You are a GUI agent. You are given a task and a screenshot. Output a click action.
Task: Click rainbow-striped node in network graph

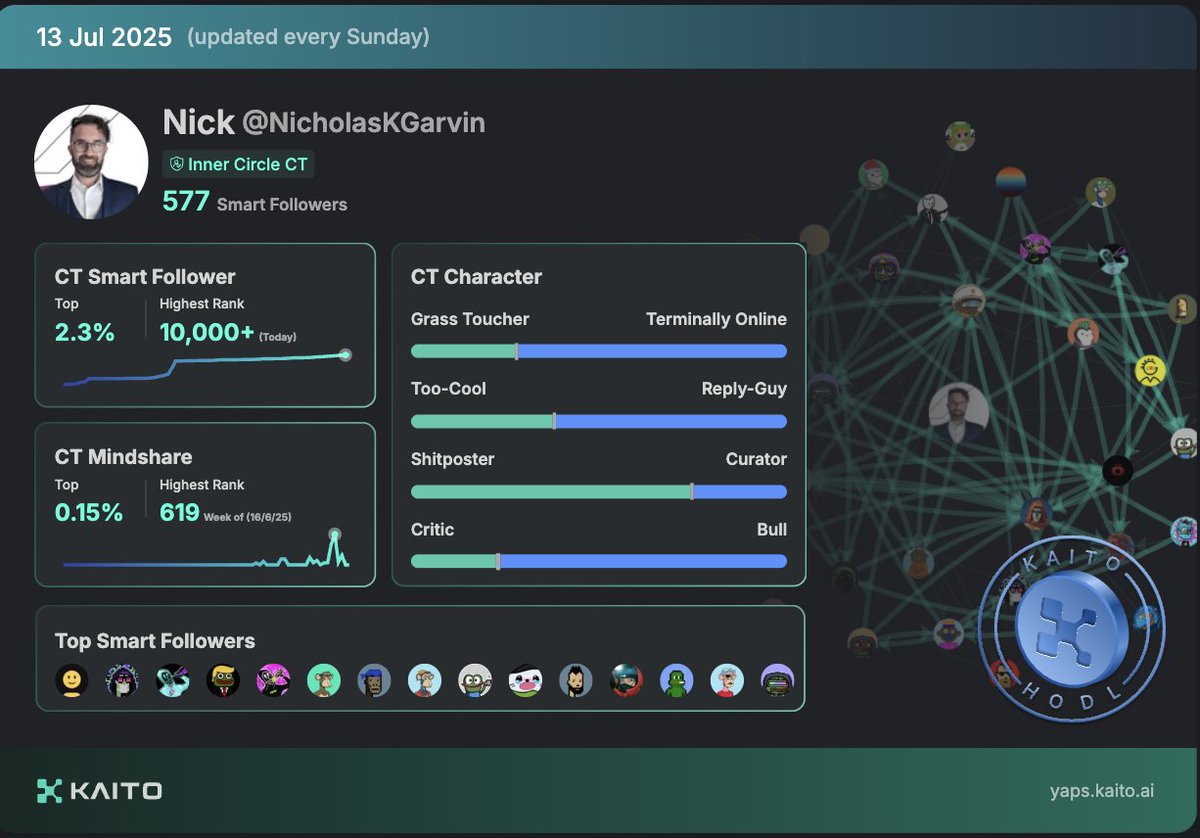[1010, 182]
